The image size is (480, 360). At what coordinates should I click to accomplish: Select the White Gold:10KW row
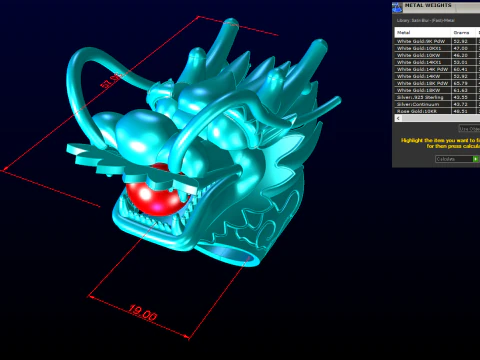click(x=437, y=55)
